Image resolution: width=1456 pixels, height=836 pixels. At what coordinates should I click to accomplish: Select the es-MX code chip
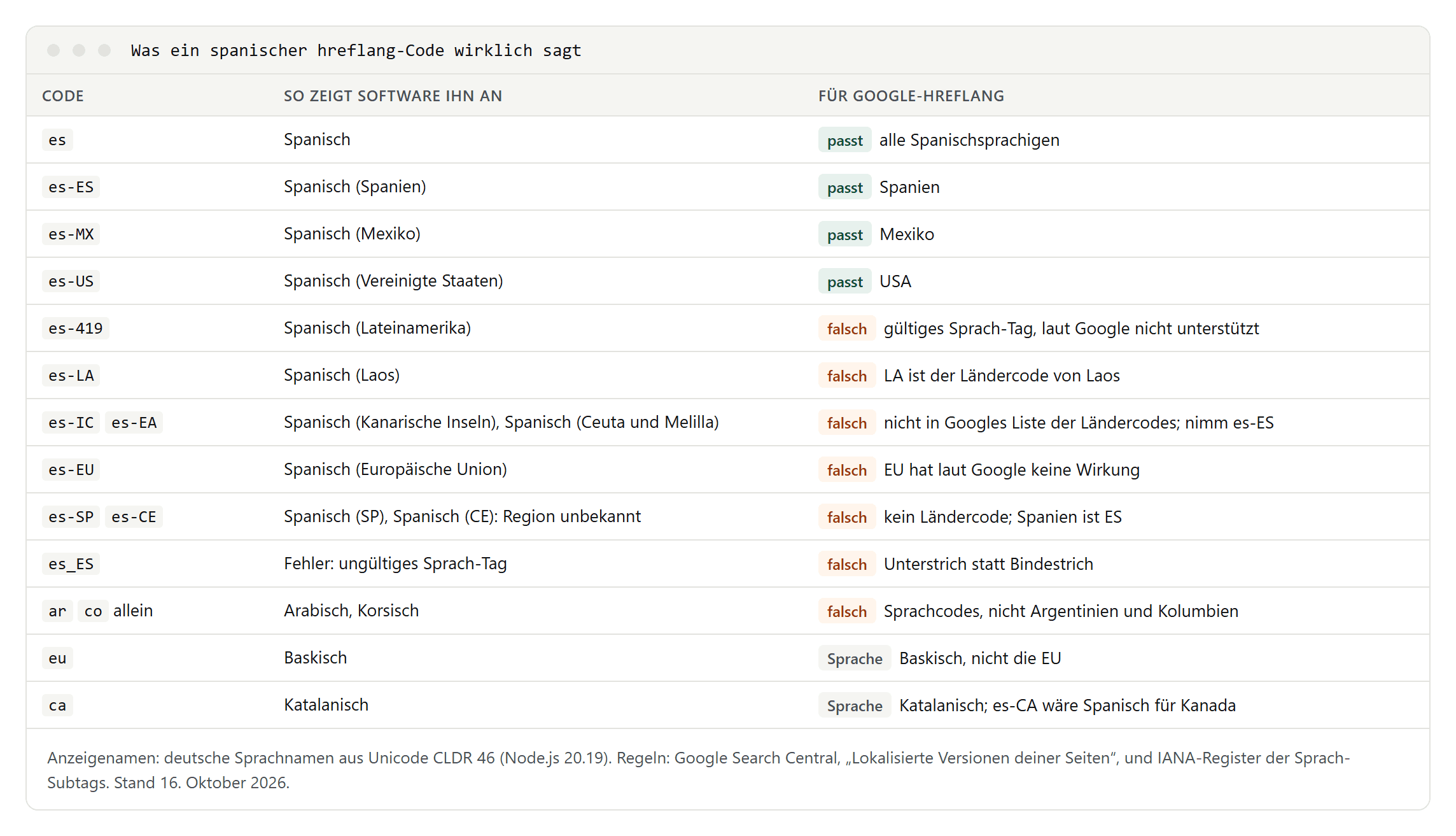pyautogui.click(x=71, y=234)
